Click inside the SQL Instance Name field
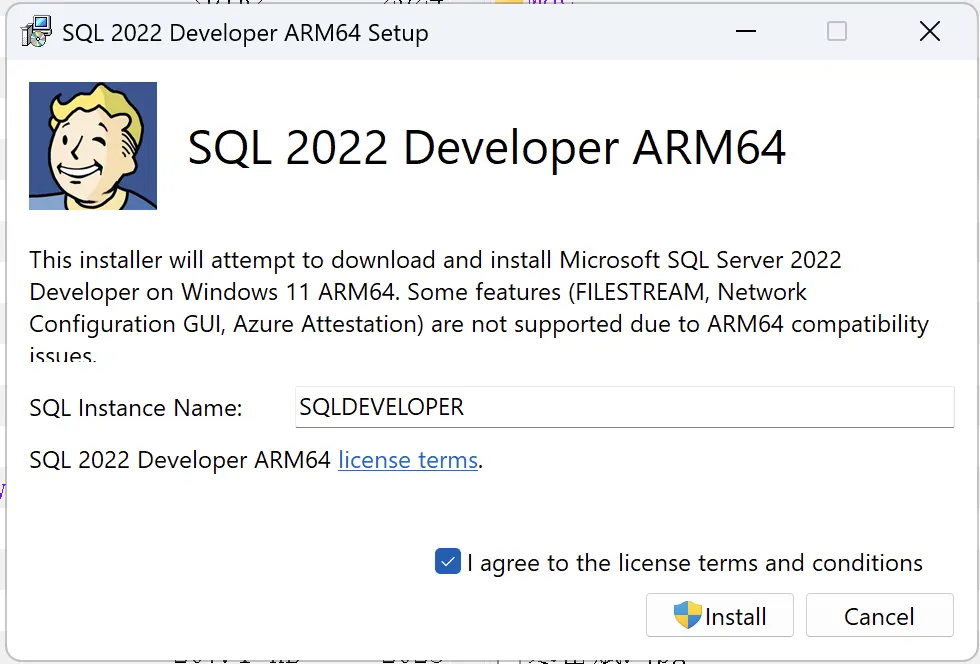 click(624, 407)
